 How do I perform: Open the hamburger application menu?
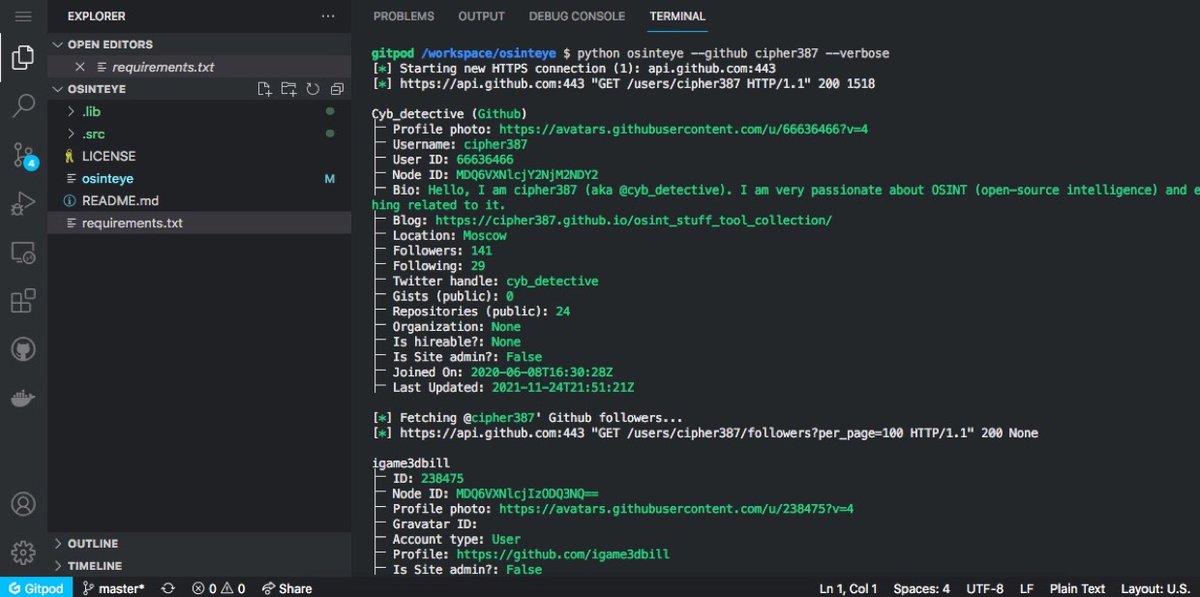22,17
